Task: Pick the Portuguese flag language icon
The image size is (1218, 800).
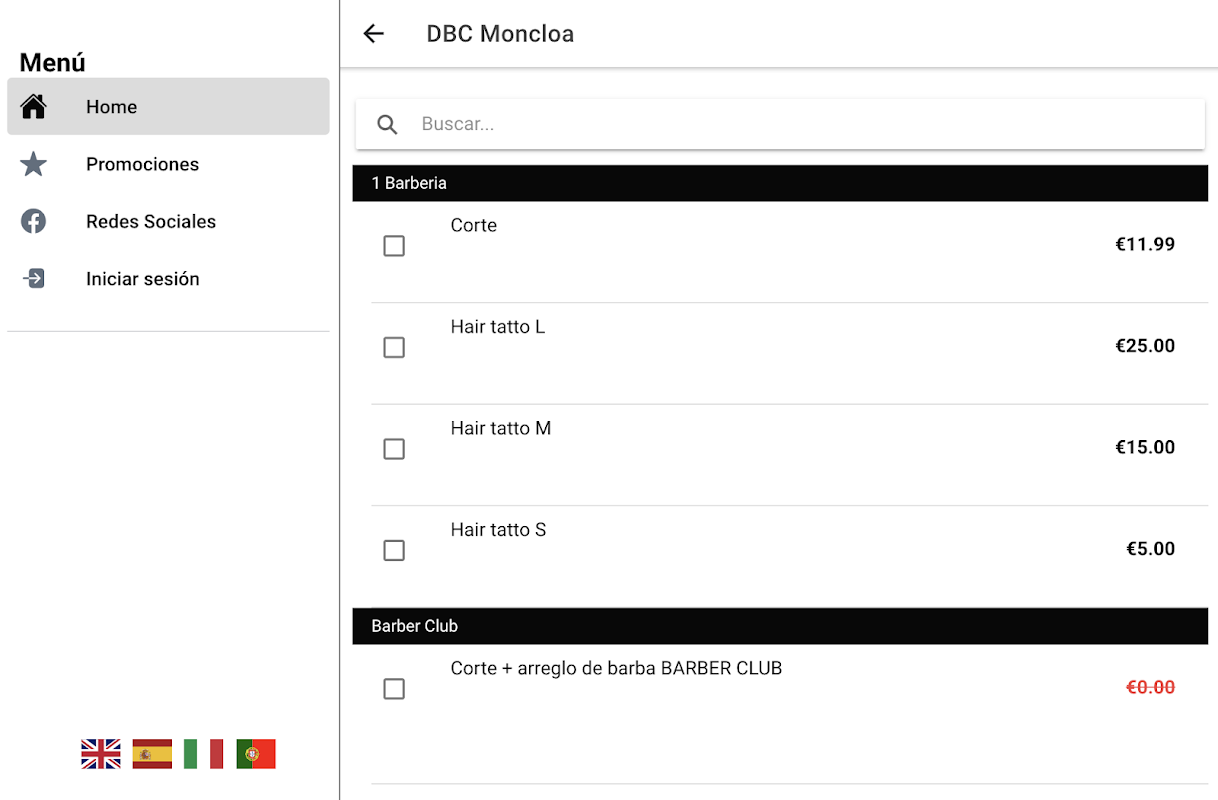Action: tap(256, 754)
